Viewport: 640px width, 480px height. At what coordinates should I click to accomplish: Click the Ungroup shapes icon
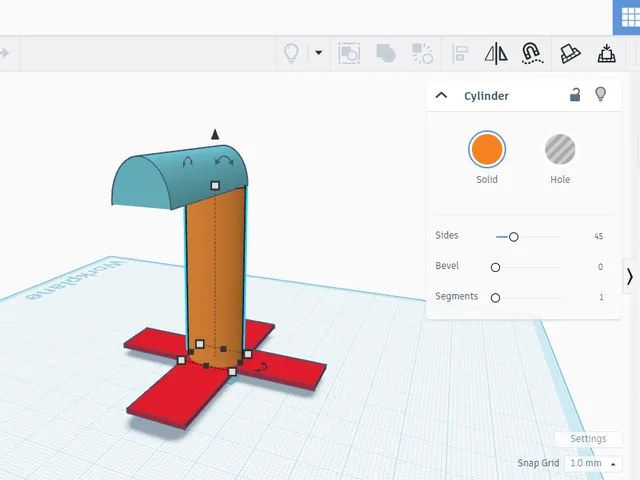[x=422, y=53]
